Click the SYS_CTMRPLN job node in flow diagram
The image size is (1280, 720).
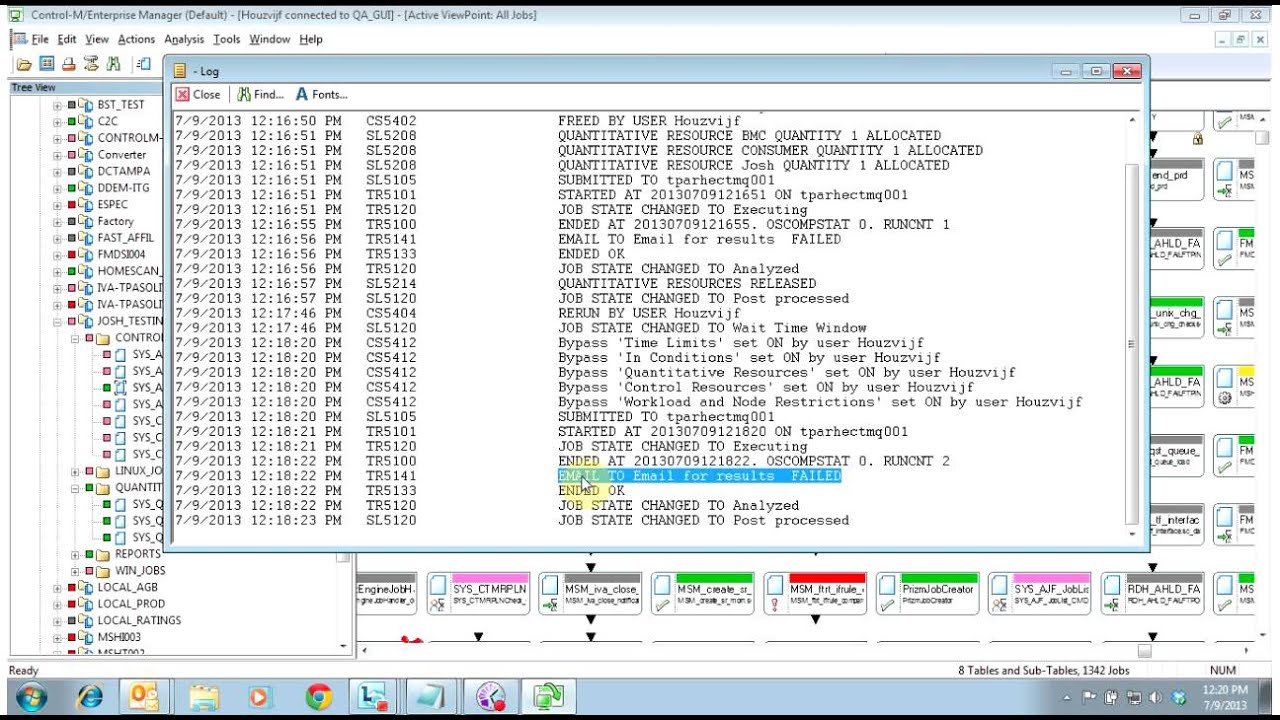478,593
